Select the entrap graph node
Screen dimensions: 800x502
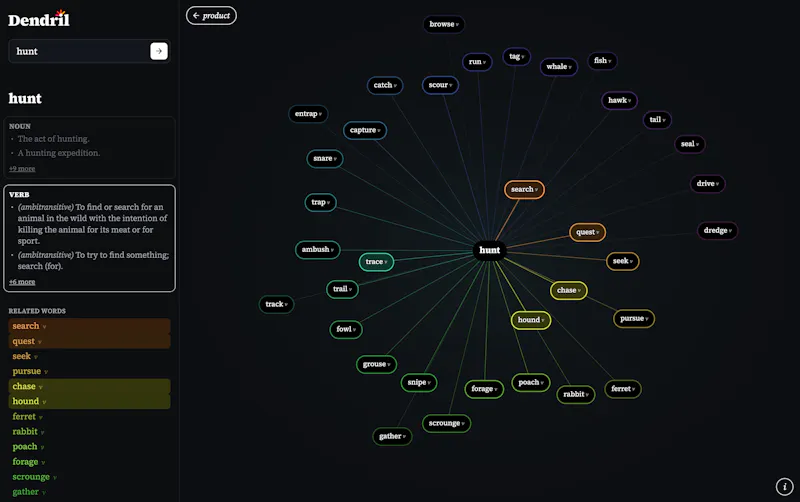pos(308,114)
